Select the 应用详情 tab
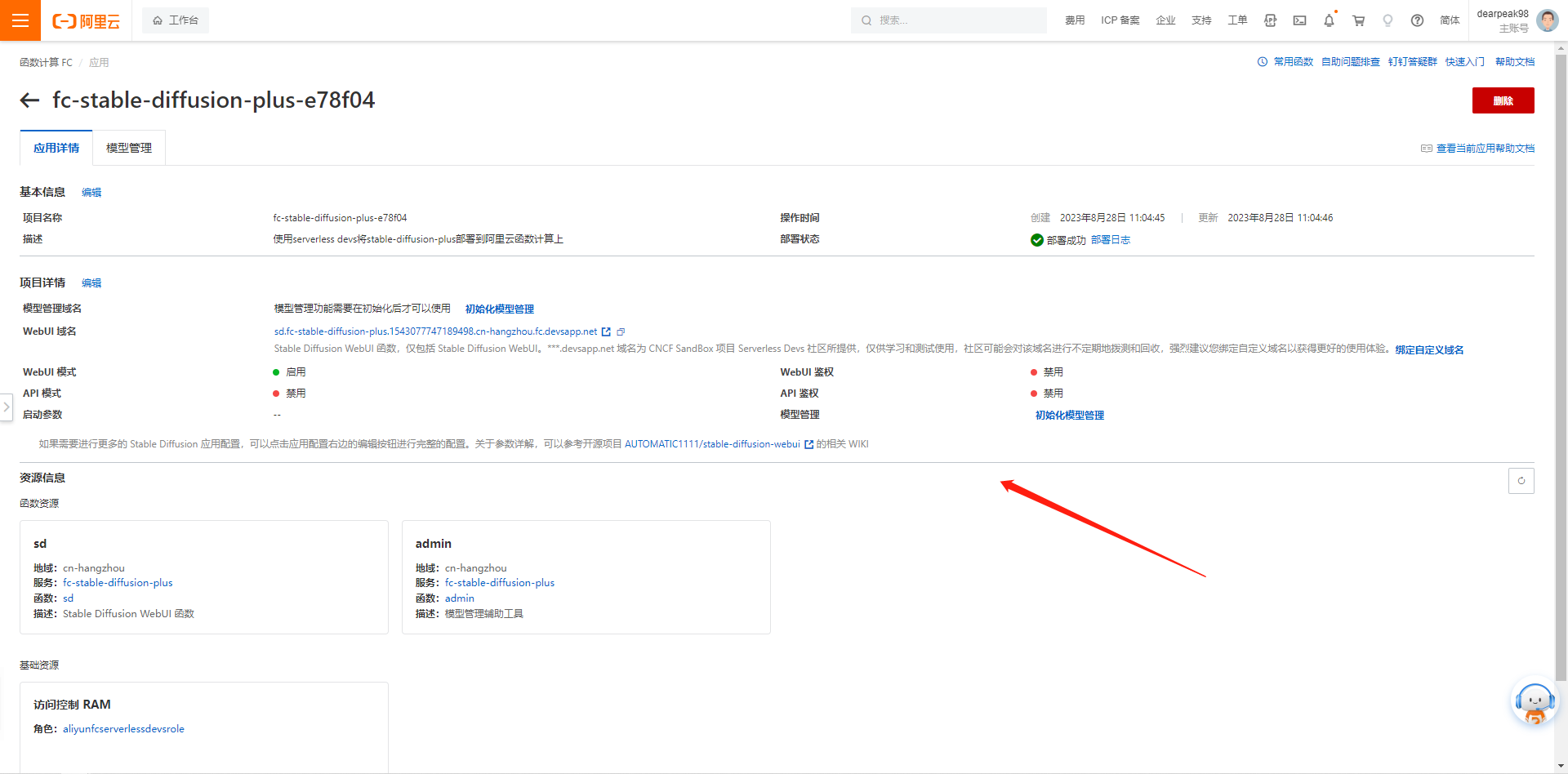The width and height of the screenshot is (1568, 774). point(56,148)
